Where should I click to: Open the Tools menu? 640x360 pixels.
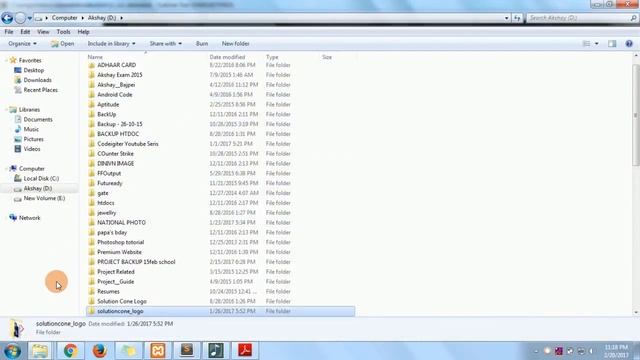coord(63,32)
